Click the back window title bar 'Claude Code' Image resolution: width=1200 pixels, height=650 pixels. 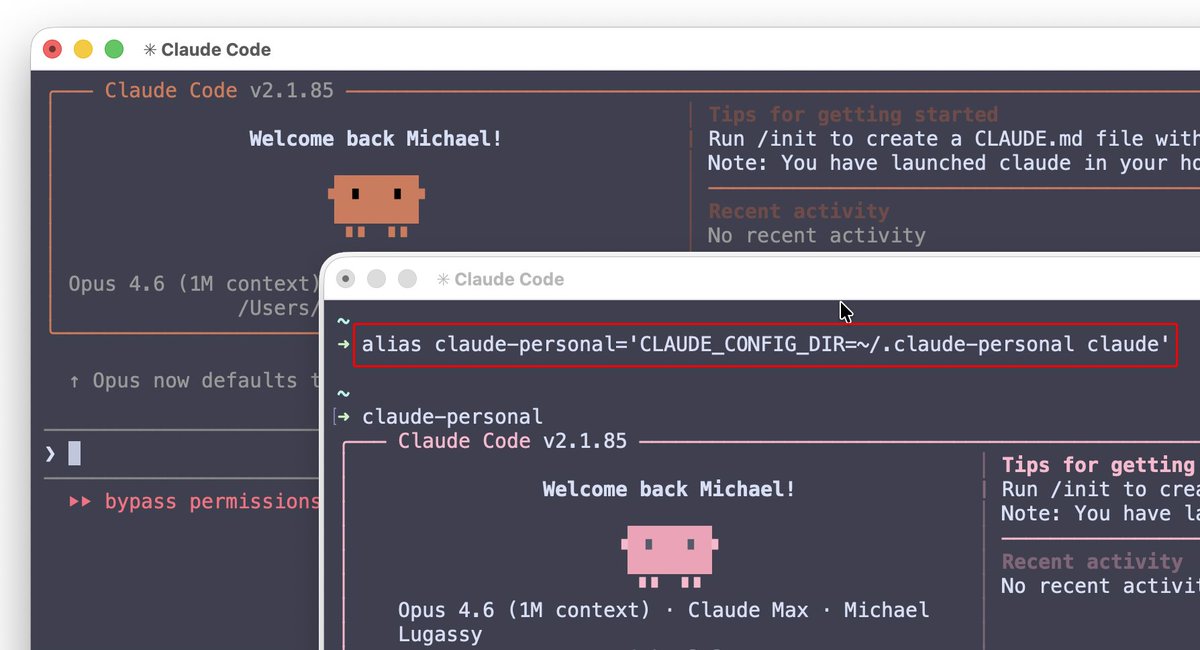coord(216,50)
